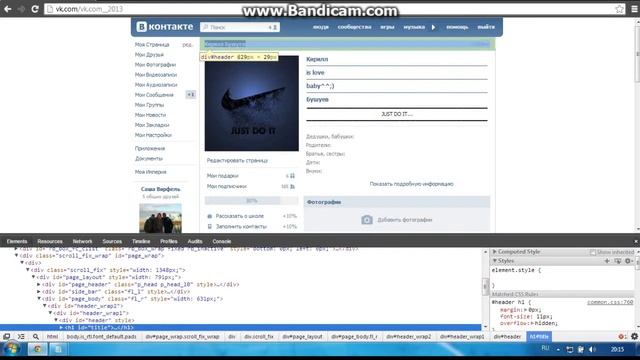Expand the h1 title node

[62, 328]
